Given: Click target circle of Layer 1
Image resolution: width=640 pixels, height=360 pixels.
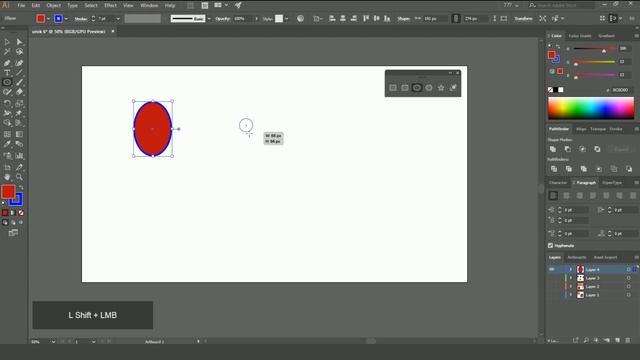Looking at the screenshot, I should pyautogui.click(x=629, y=295).
